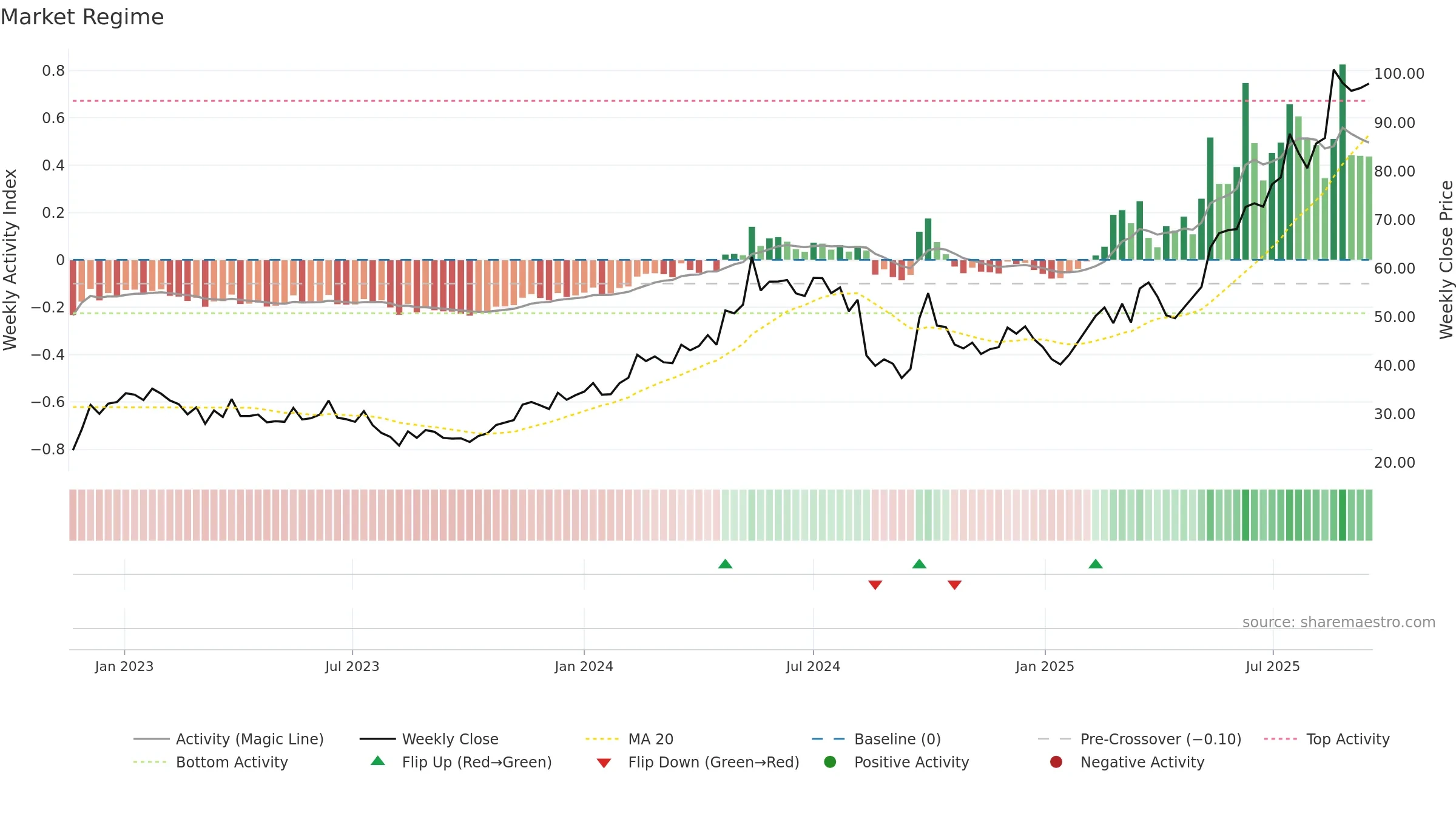Click the Weekly Activity Index axis title
The width and height of the screenshot is (1456, 819).
coord(10,260)
